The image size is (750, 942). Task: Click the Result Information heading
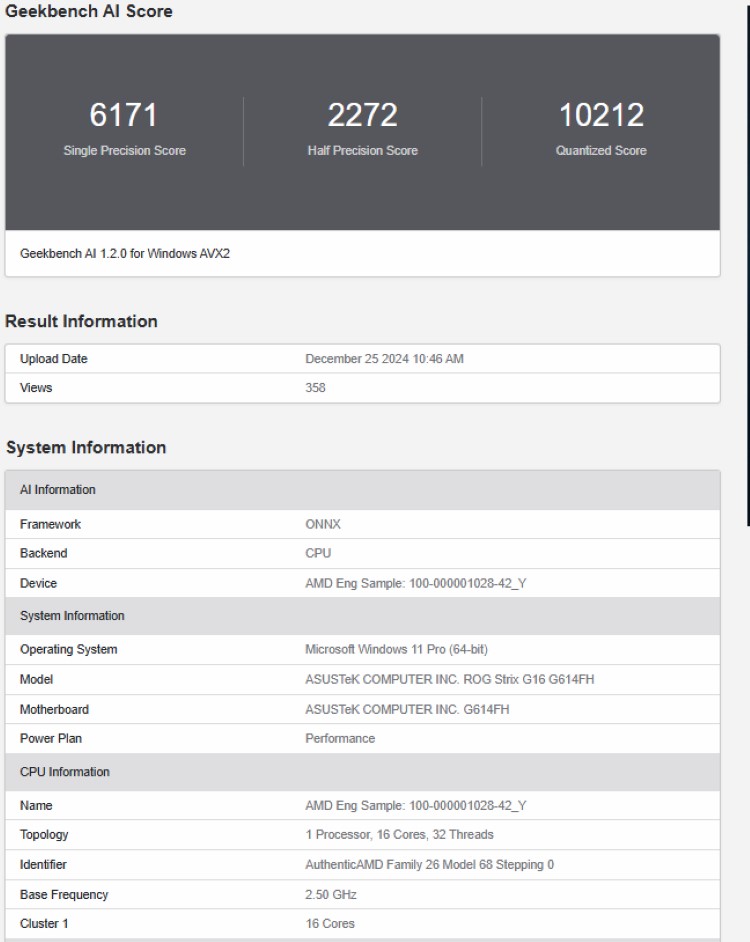(81, 321)
